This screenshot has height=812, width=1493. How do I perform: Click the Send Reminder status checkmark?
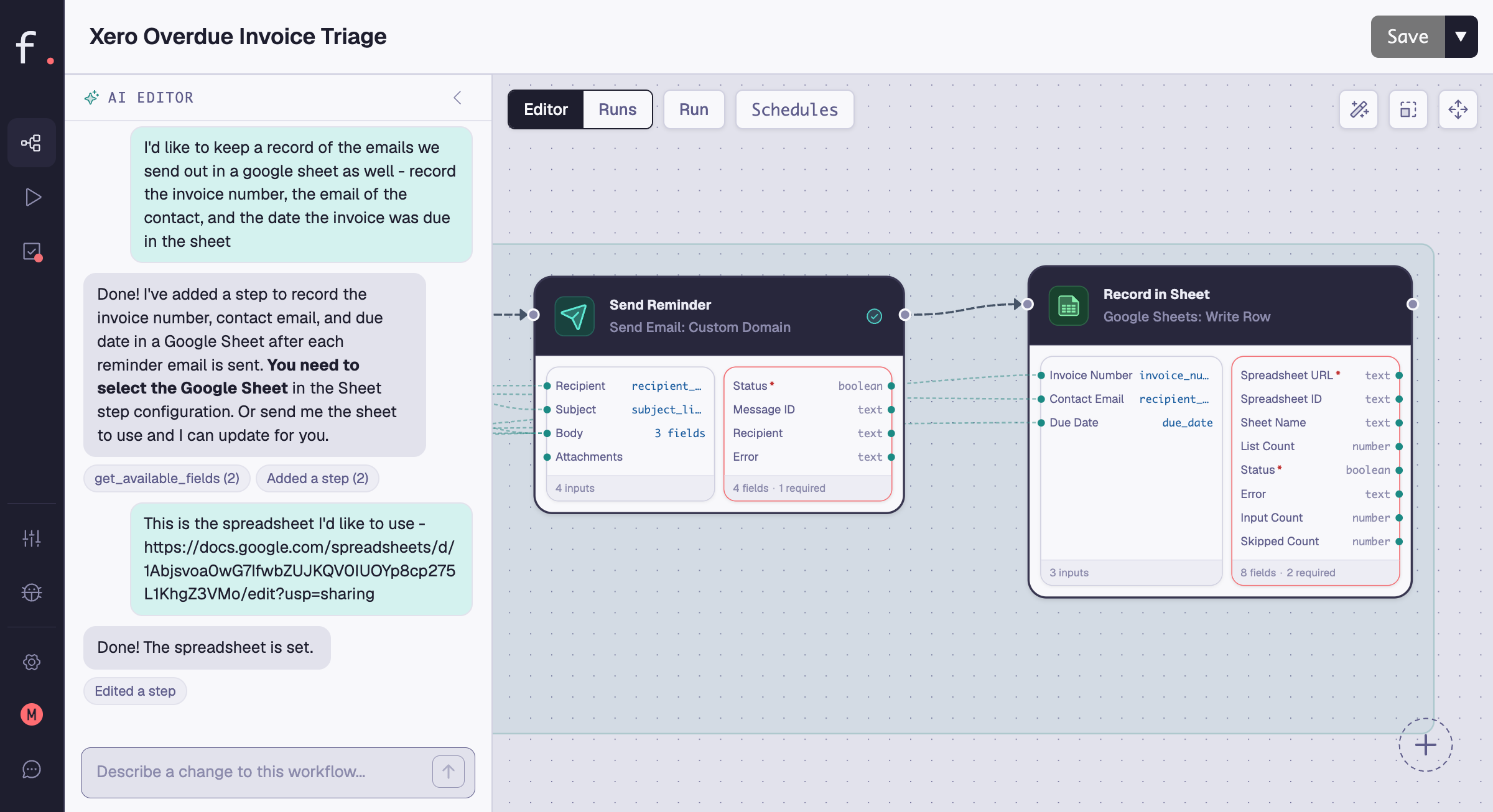(874, 316)
